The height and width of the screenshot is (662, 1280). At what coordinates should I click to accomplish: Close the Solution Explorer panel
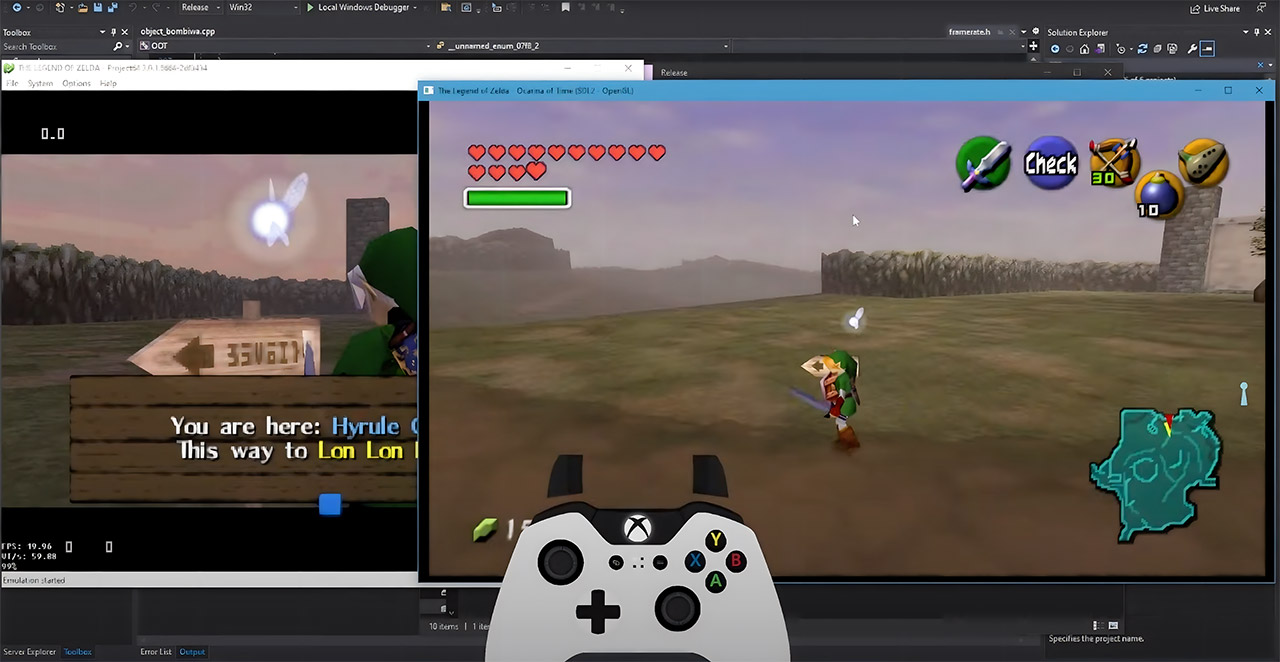click(x=1270, y=32)
